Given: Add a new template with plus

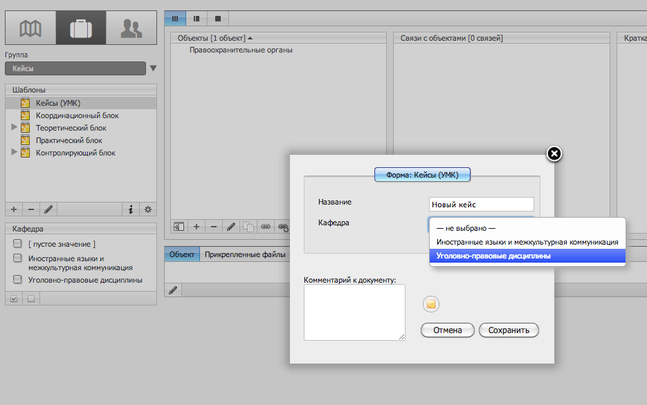Looking at the screenshot, I should 14,210.
